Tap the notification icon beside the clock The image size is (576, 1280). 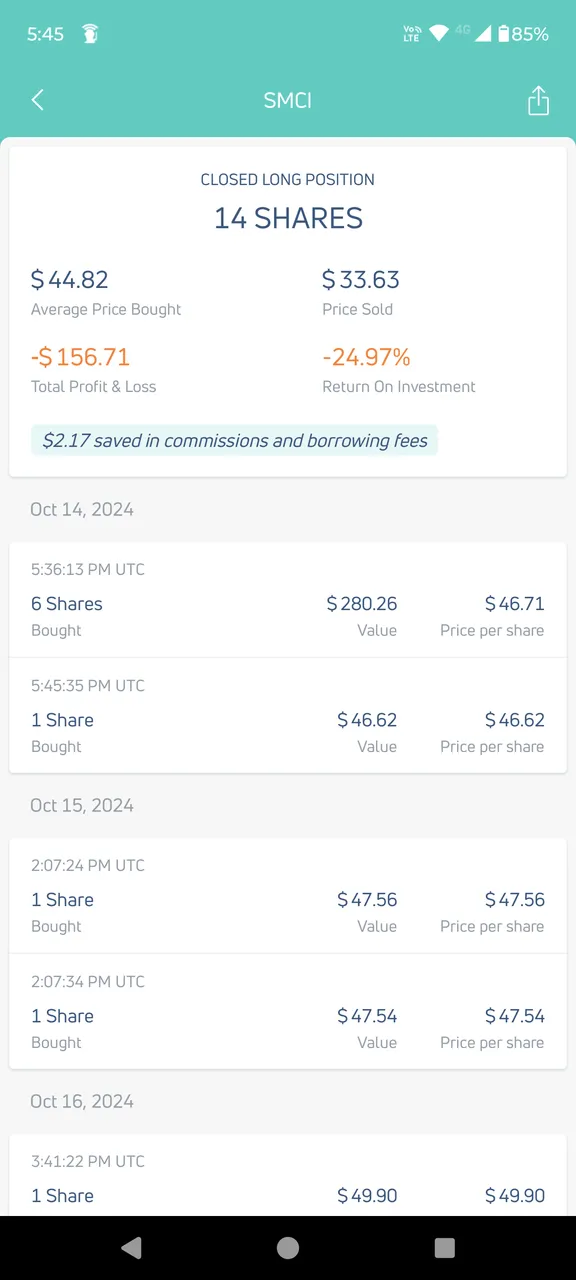click(x=90, y=34)
